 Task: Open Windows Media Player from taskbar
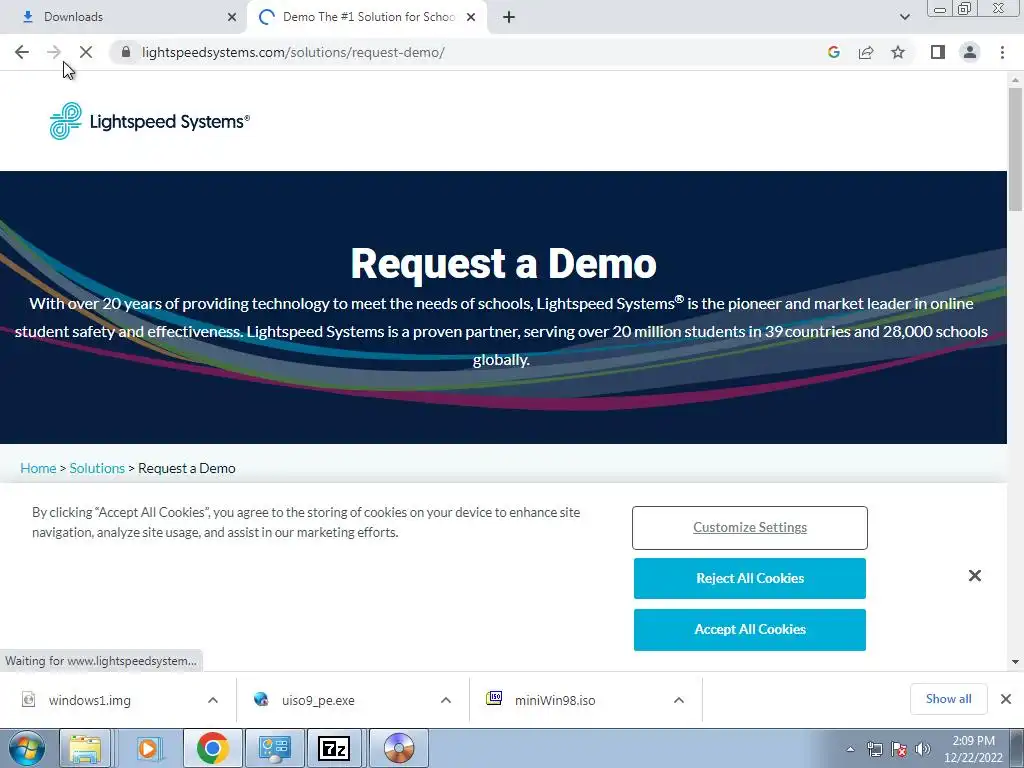(148, 748)
